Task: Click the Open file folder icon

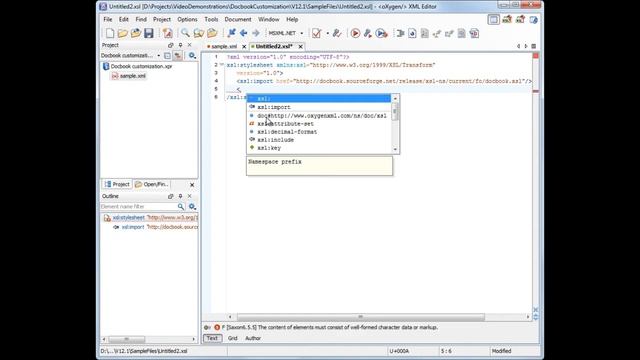Action: (x=122, y=33)
